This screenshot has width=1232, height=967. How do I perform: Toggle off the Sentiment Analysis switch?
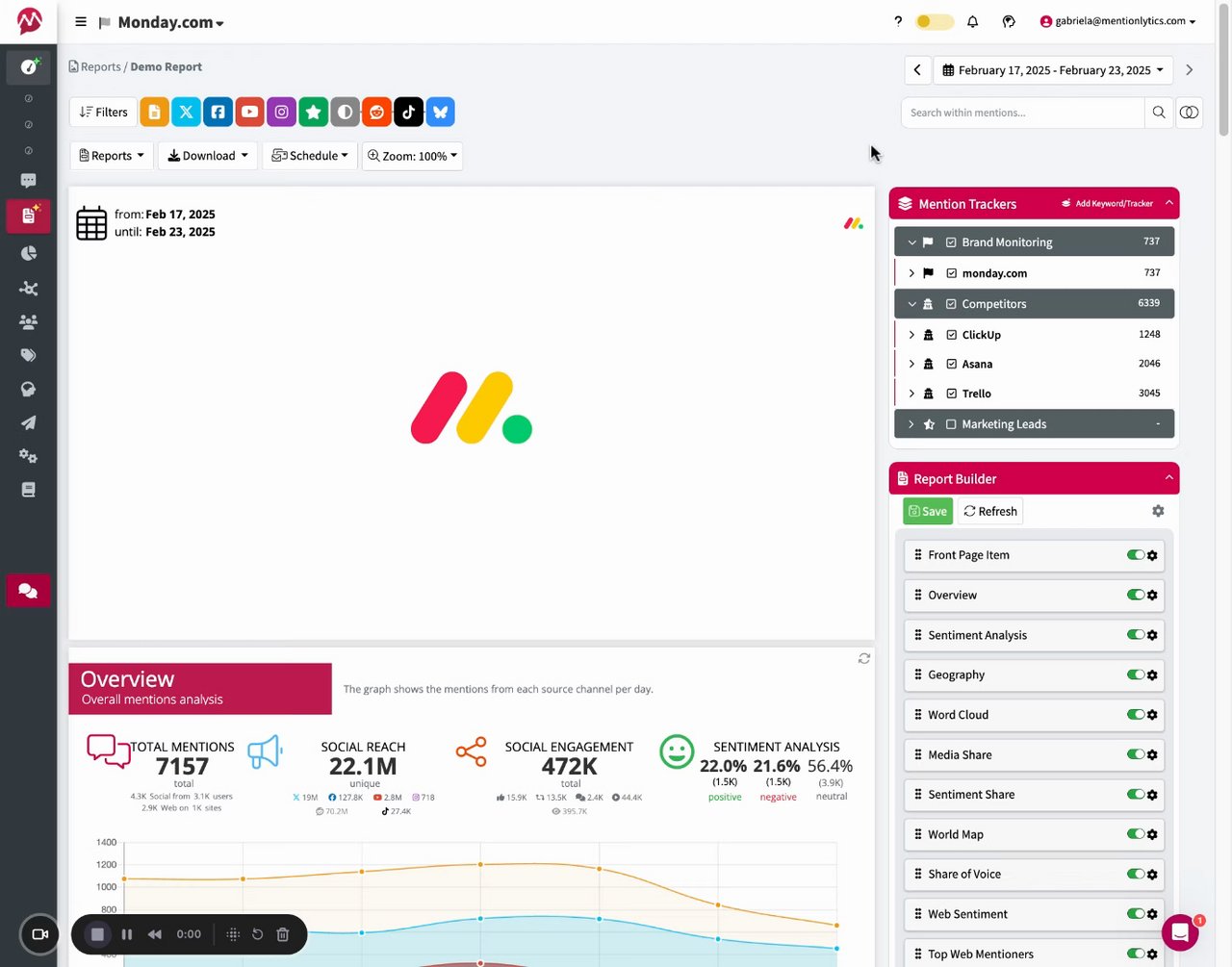(x=1136, y=635)
